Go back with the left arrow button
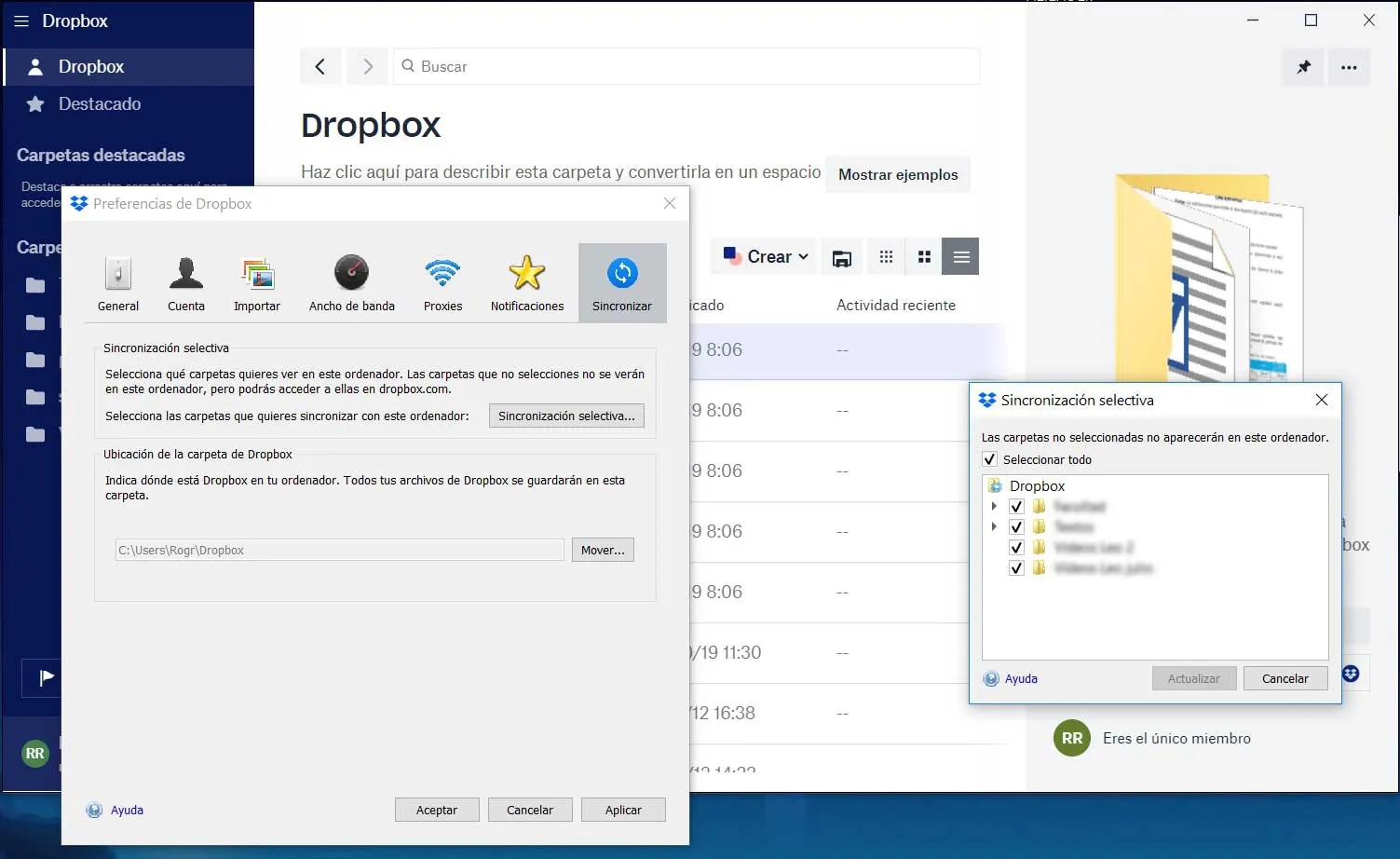Image resolution: width=1400 pixels, height=859 pixels. click(319, 66)
